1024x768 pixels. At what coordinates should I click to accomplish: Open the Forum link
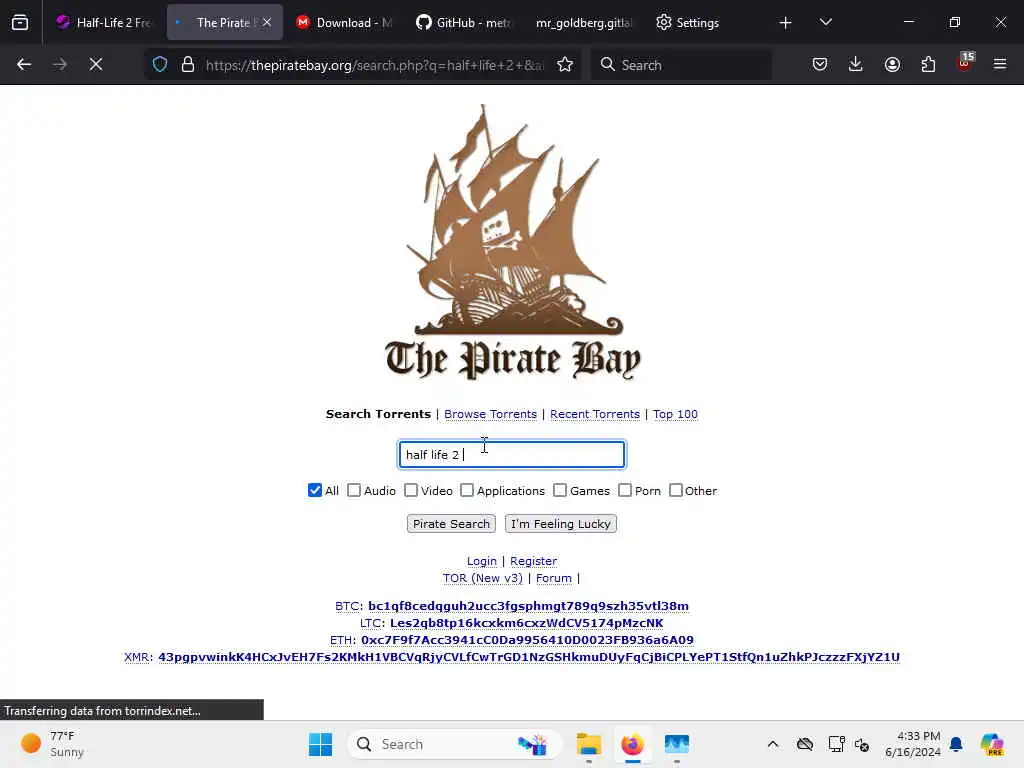click(x=554, y=578)
